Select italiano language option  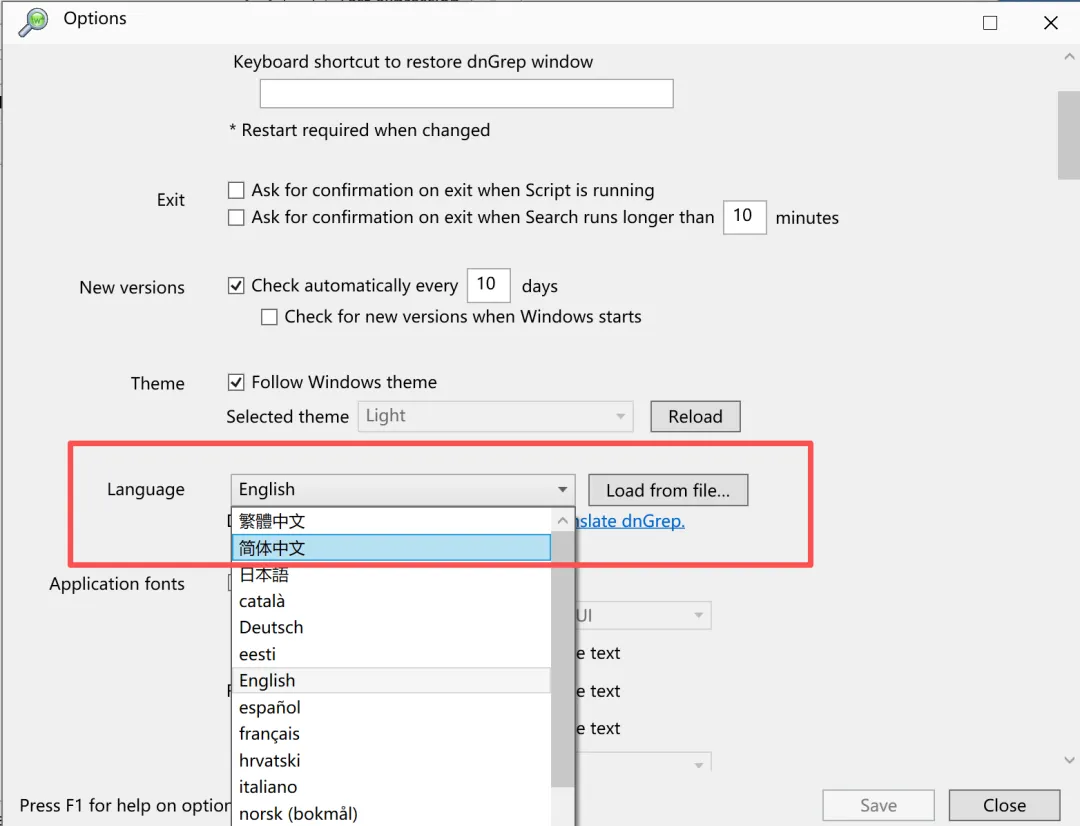click(x=391, y=787)
